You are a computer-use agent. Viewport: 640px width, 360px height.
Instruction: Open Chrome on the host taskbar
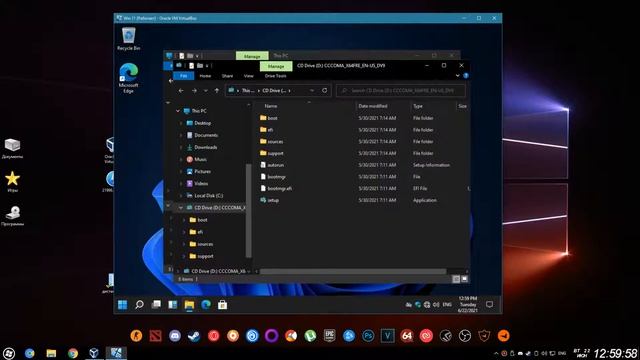point(73,353)
